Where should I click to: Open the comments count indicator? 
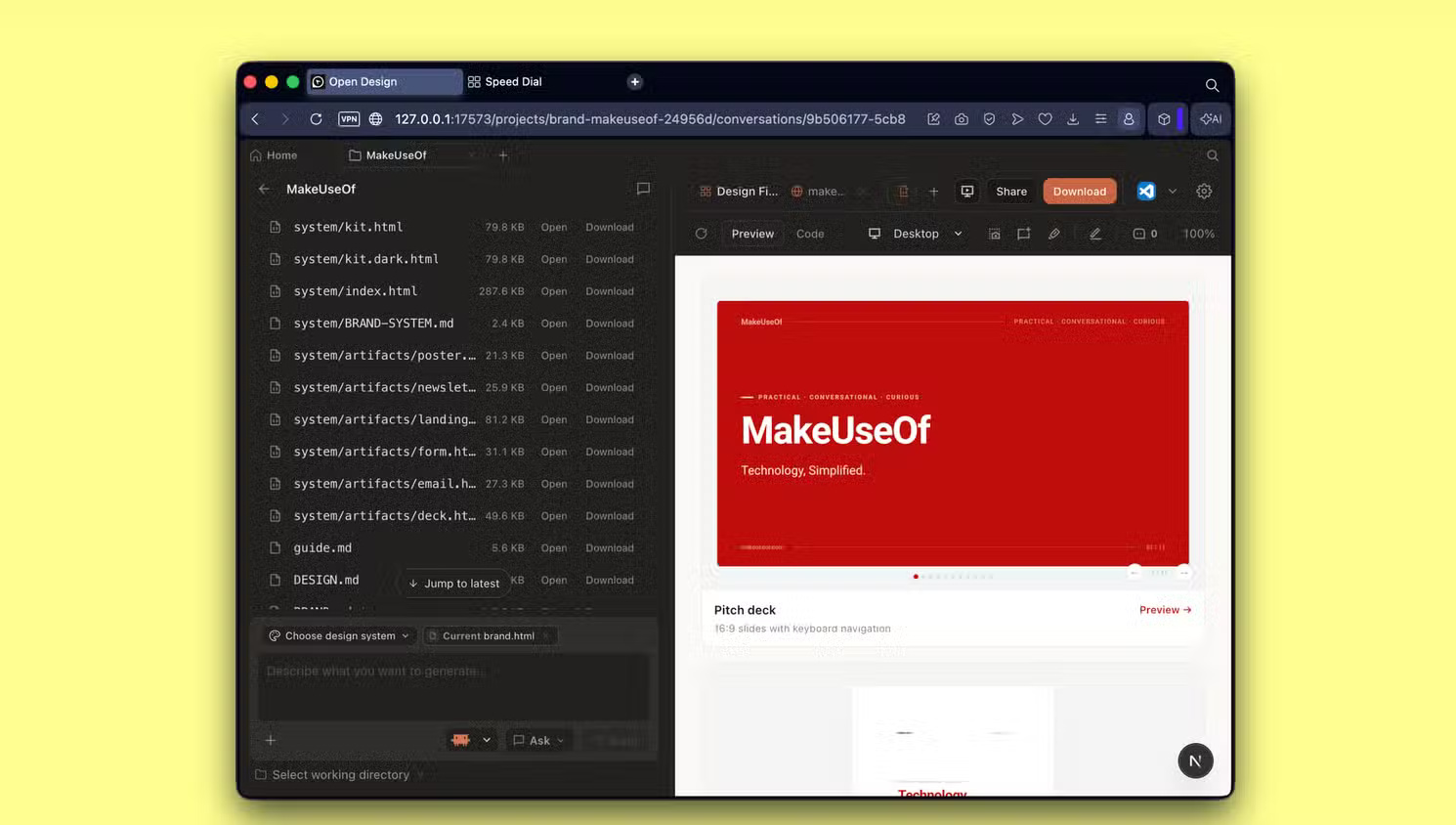1145,234
